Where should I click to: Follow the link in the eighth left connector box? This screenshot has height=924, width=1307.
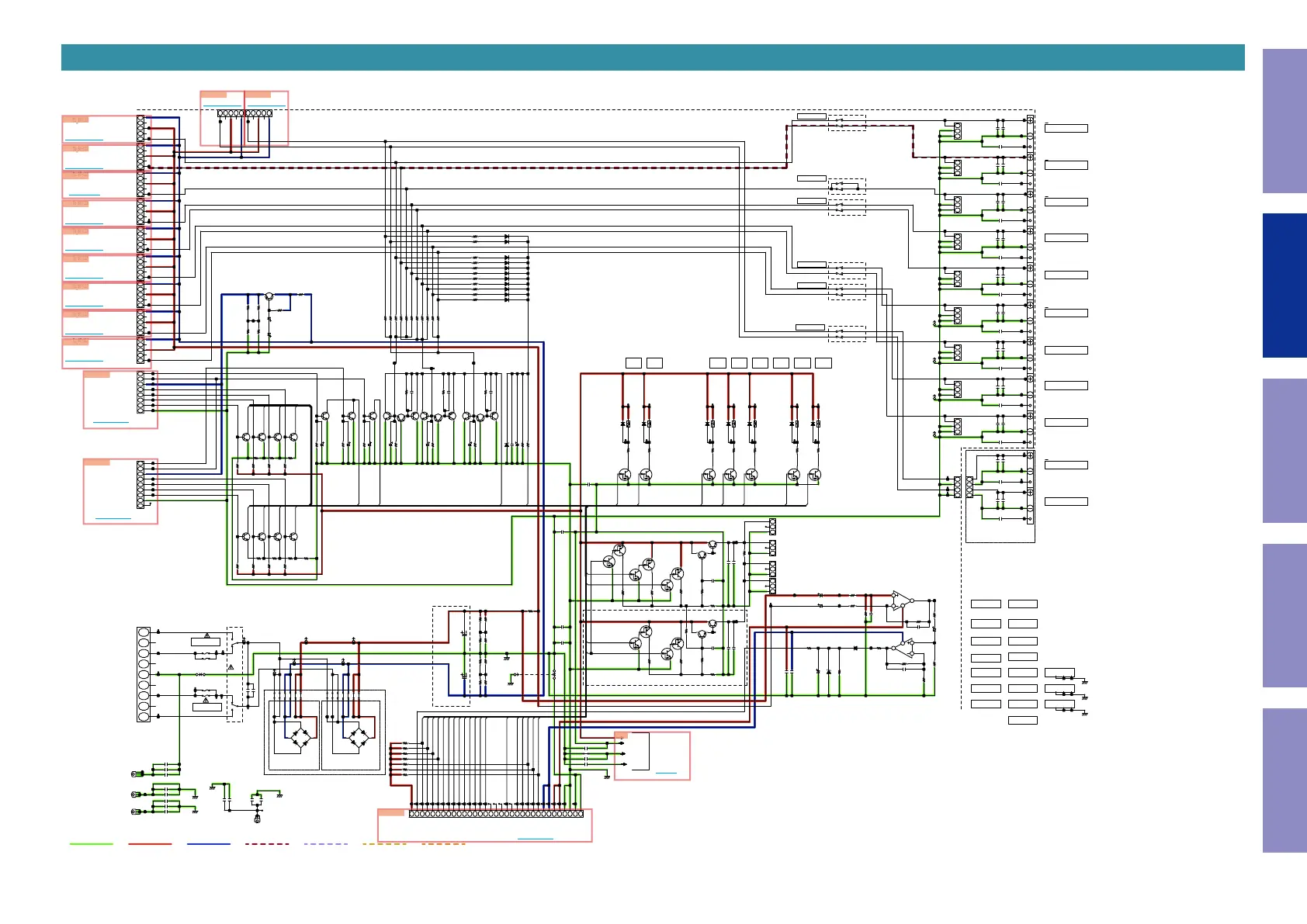click(x=84, y=333)
